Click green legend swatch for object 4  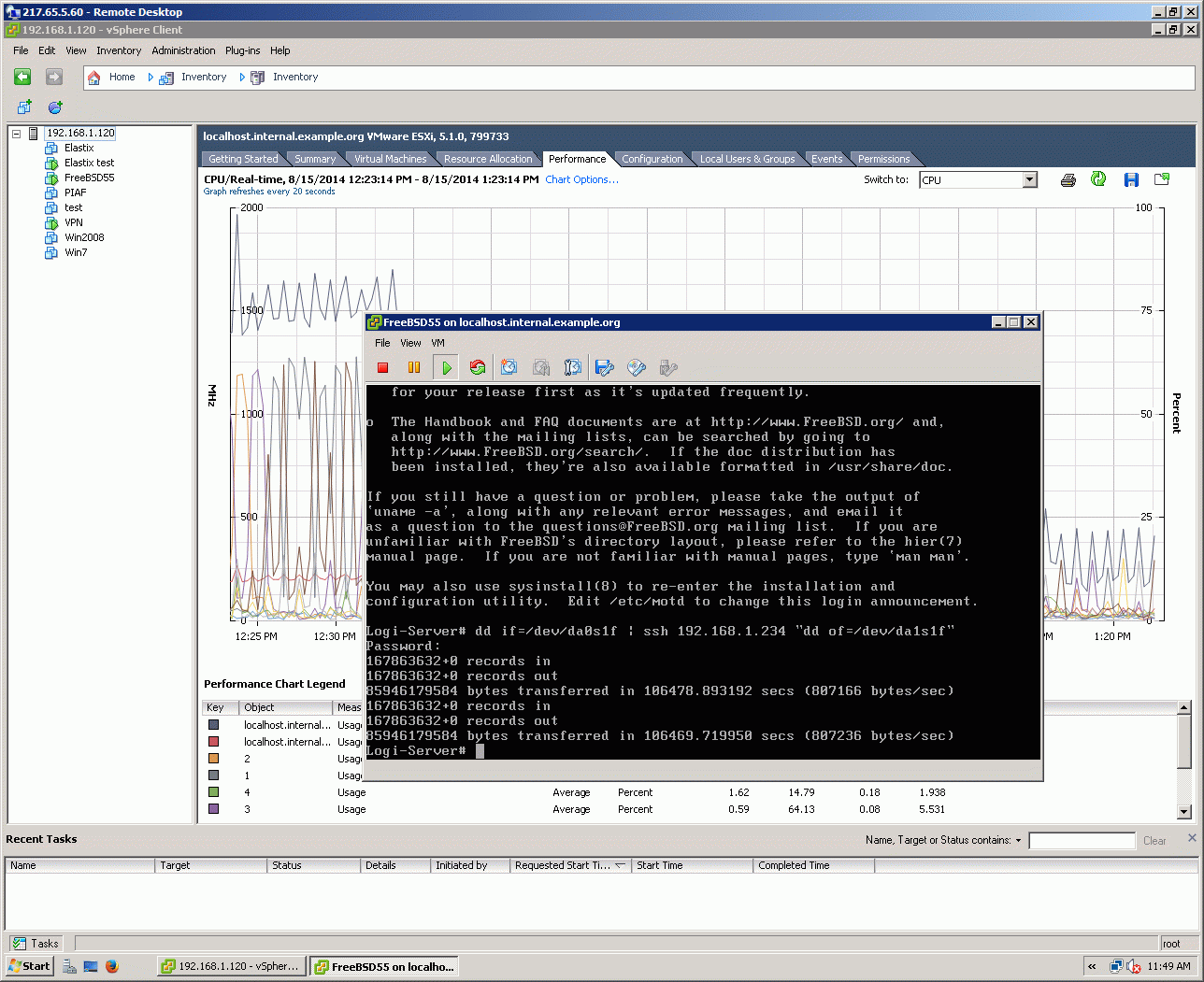pyautogui.click(x=213, y=791)
